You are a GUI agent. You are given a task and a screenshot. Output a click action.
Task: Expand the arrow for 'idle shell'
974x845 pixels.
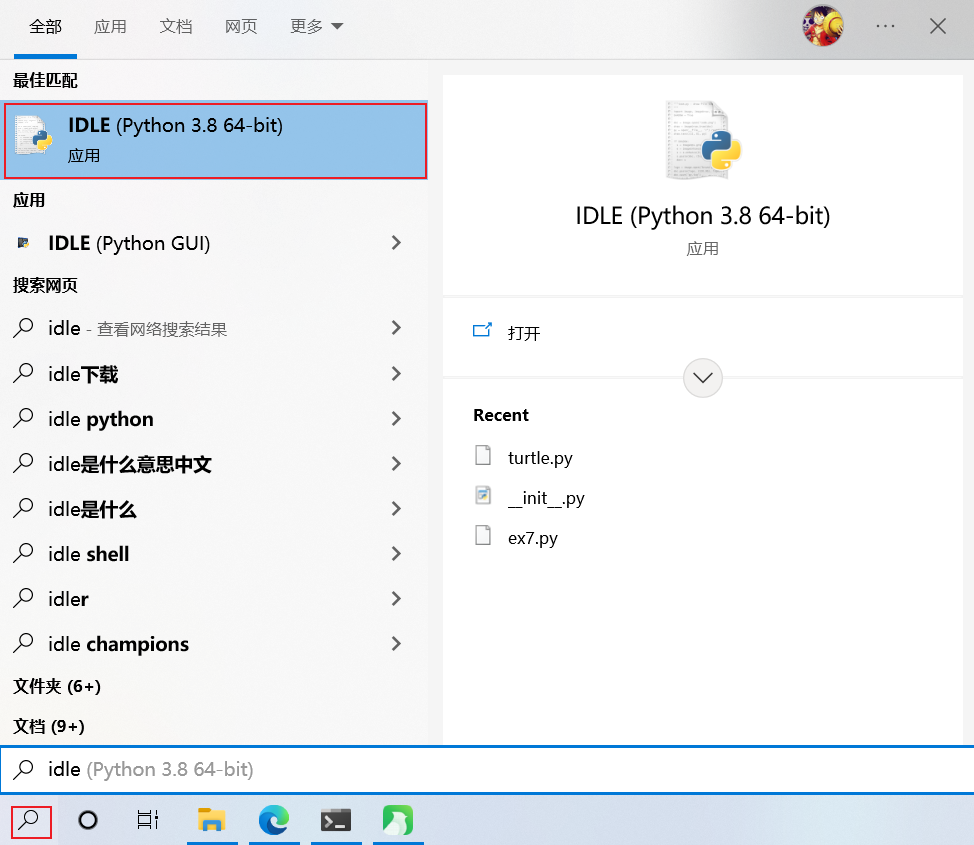tap(396, 554)
